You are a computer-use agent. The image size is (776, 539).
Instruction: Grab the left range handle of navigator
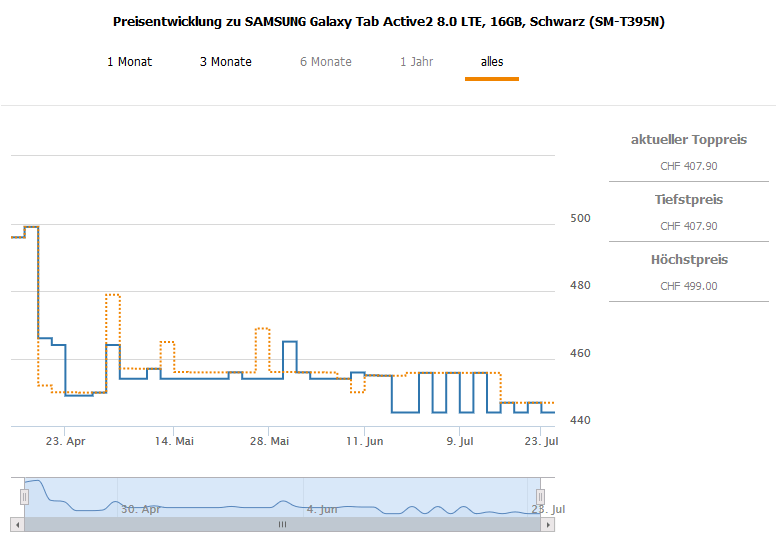(x=24, y=497)
